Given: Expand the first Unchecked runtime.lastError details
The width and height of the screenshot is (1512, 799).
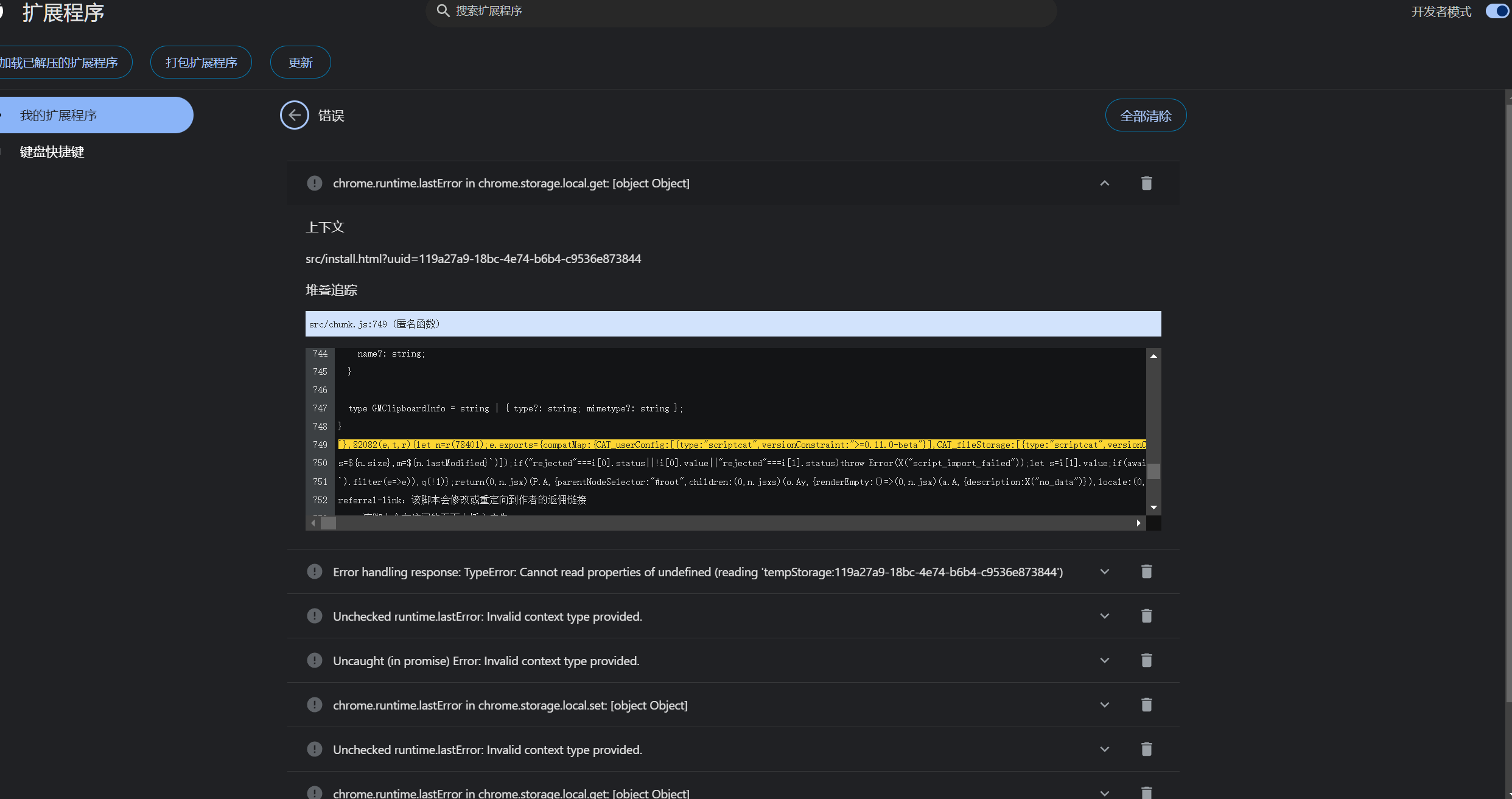Looking at the screenshot, I should click(x=1105, y=616).
